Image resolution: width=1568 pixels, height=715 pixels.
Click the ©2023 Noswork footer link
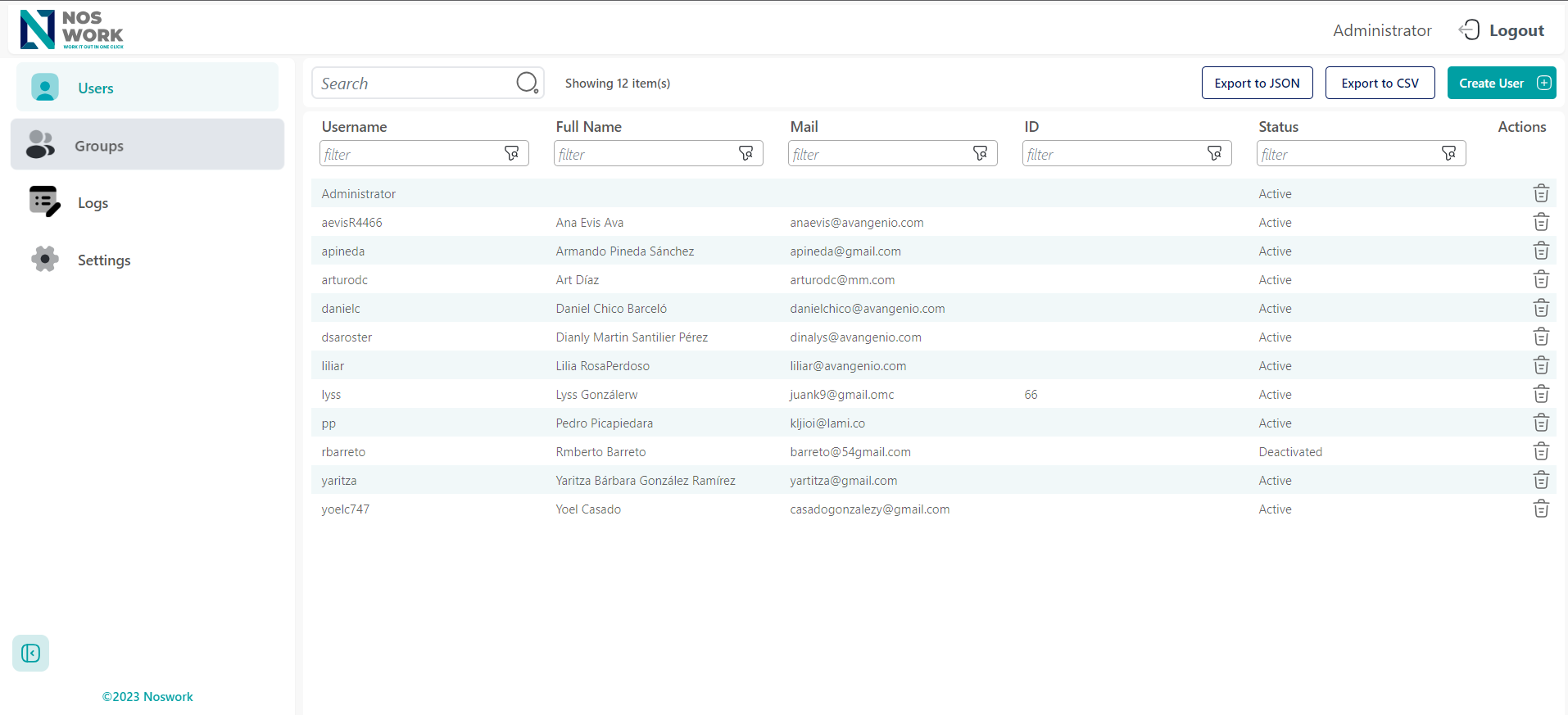[147, 696]
